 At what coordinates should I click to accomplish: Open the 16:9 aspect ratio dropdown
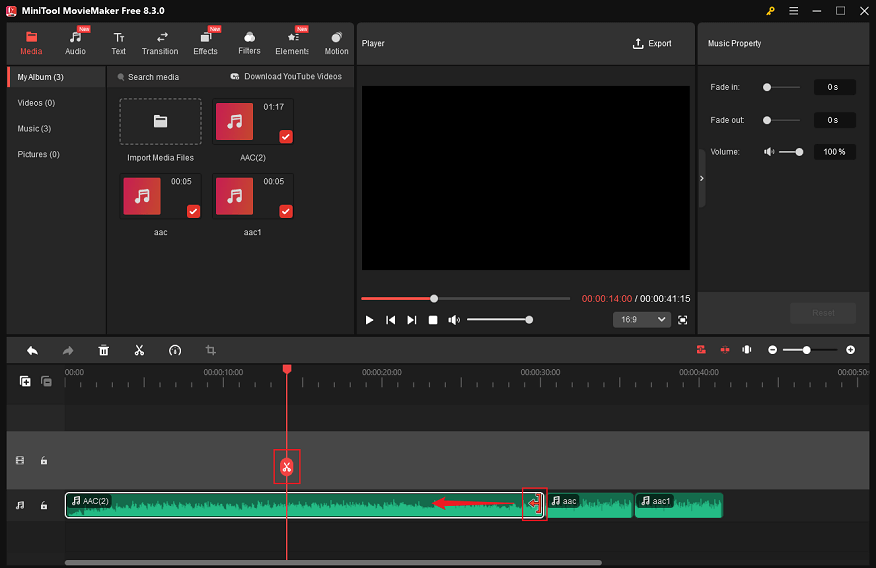[642, 319]
